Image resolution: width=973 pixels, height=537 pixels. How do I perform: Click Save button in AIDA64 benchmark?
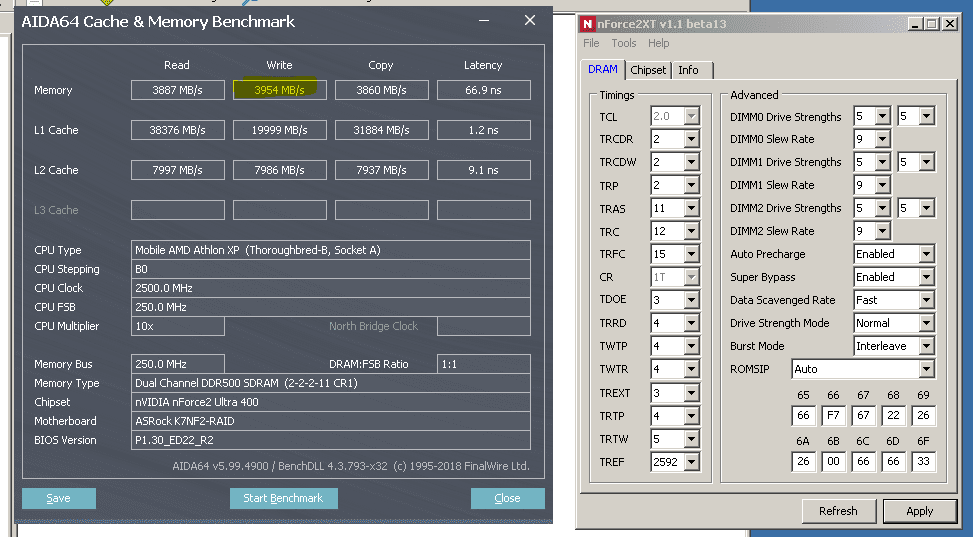click(x=59, y=499)
